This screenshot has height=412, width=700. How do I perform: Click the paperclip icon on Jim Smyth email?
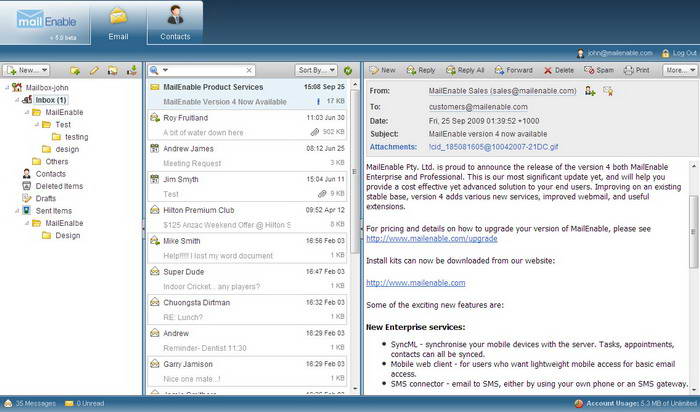pos(322,194)
